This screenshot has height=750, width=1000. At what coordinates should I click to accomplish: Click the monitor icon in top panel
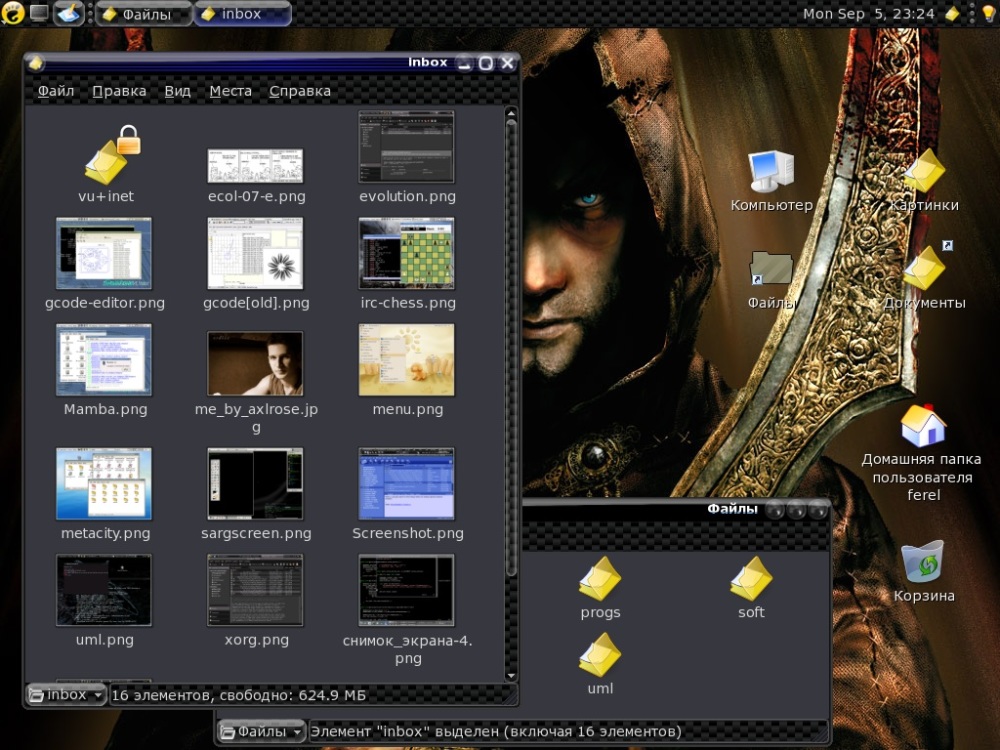pyautogui.click(x=39, y=13)
